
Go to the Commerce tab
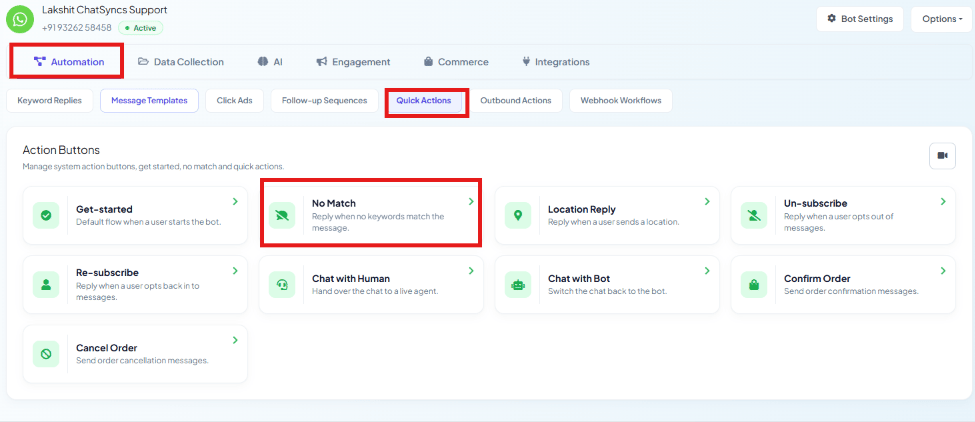tap(456, 62)
